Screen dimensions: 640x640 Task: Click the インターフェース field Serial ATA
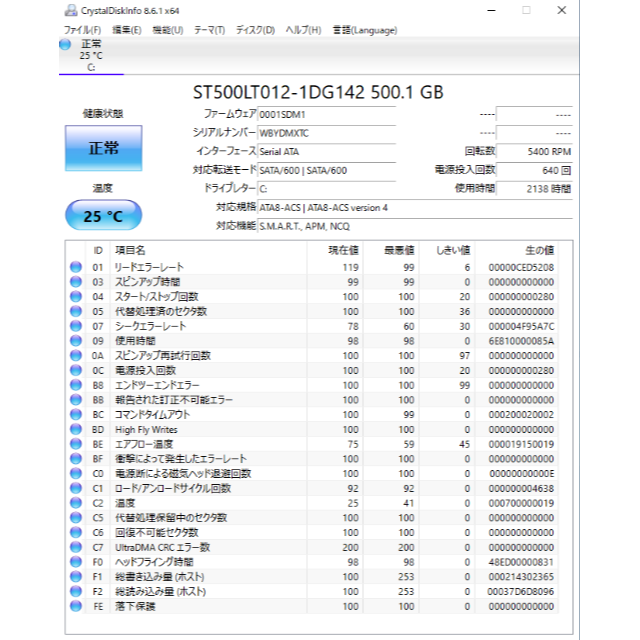point(327,151)
